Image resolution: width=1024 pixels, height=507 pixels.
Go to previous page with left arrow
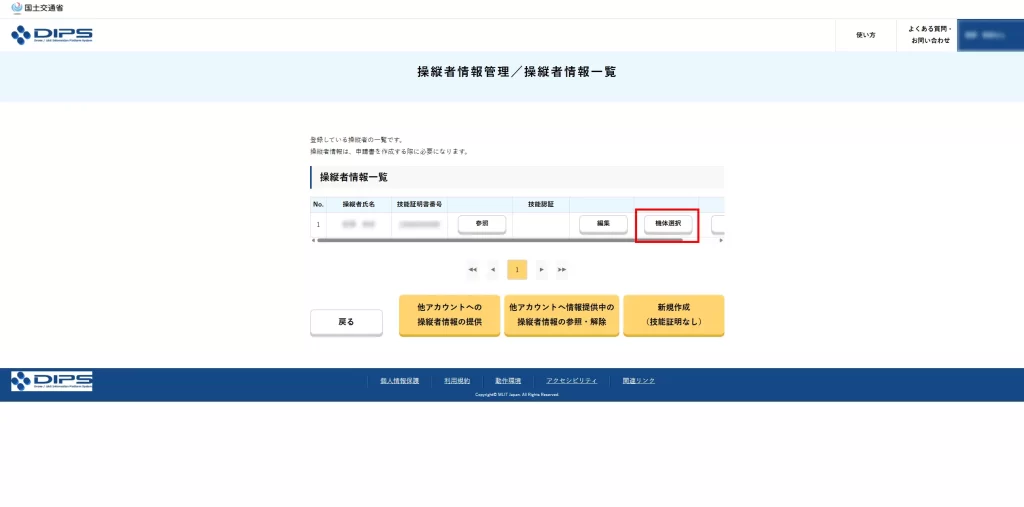tap(493, 269)
